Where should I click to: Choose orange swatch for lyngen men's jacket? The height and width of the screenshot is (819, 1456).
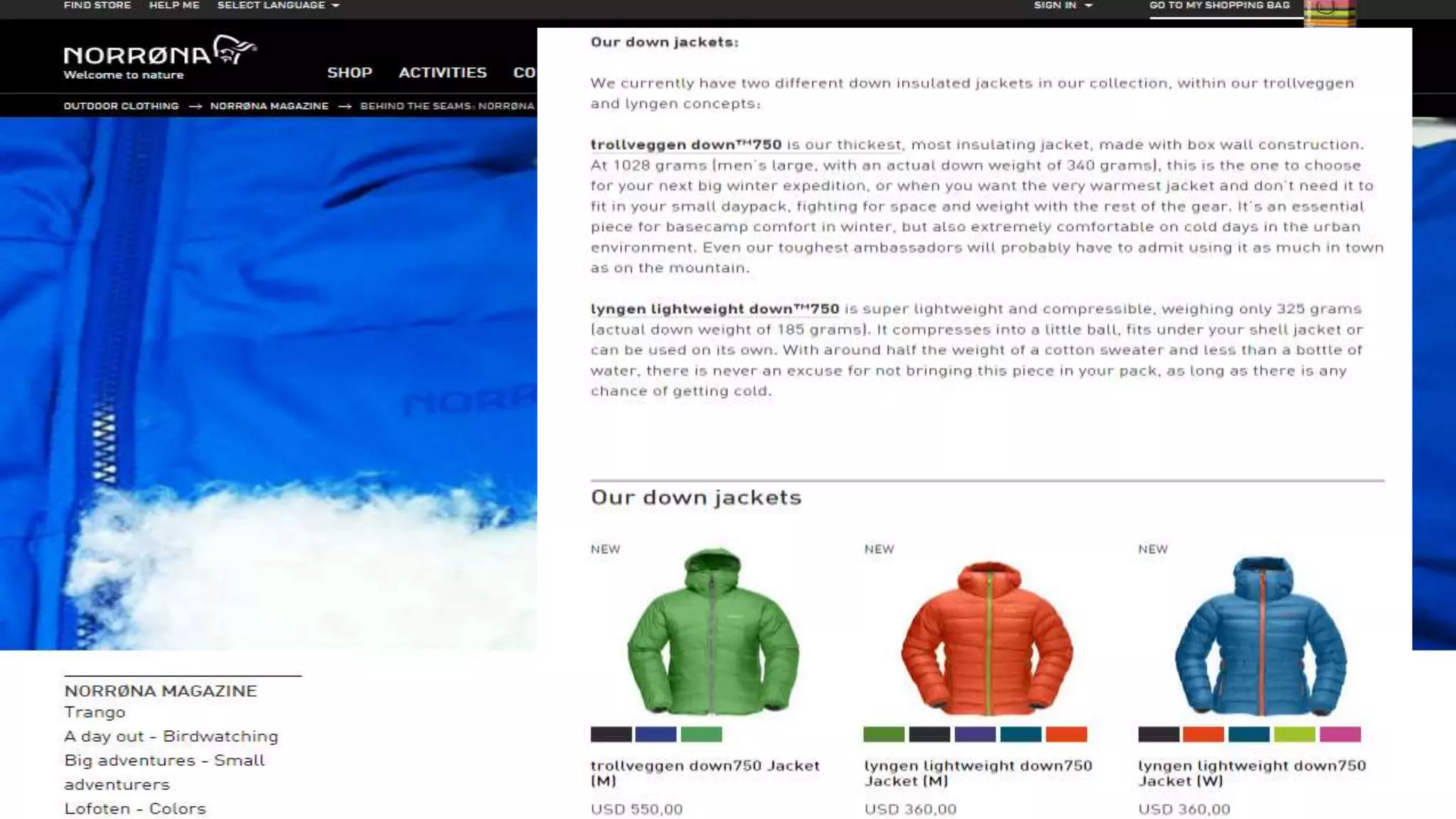point(1066,734)
